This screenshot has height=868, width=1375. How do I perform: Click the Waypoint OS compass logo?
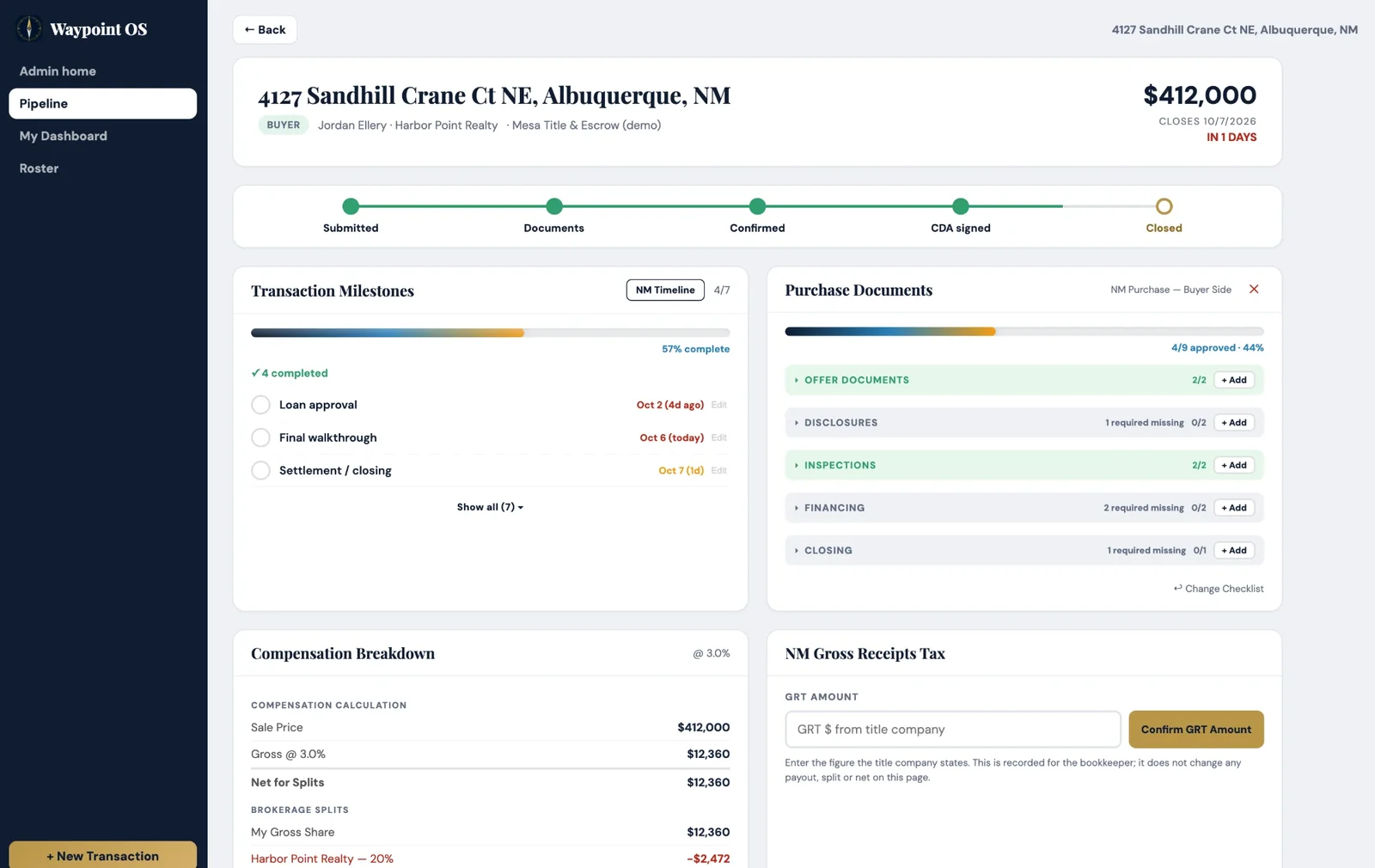[29, 28]
